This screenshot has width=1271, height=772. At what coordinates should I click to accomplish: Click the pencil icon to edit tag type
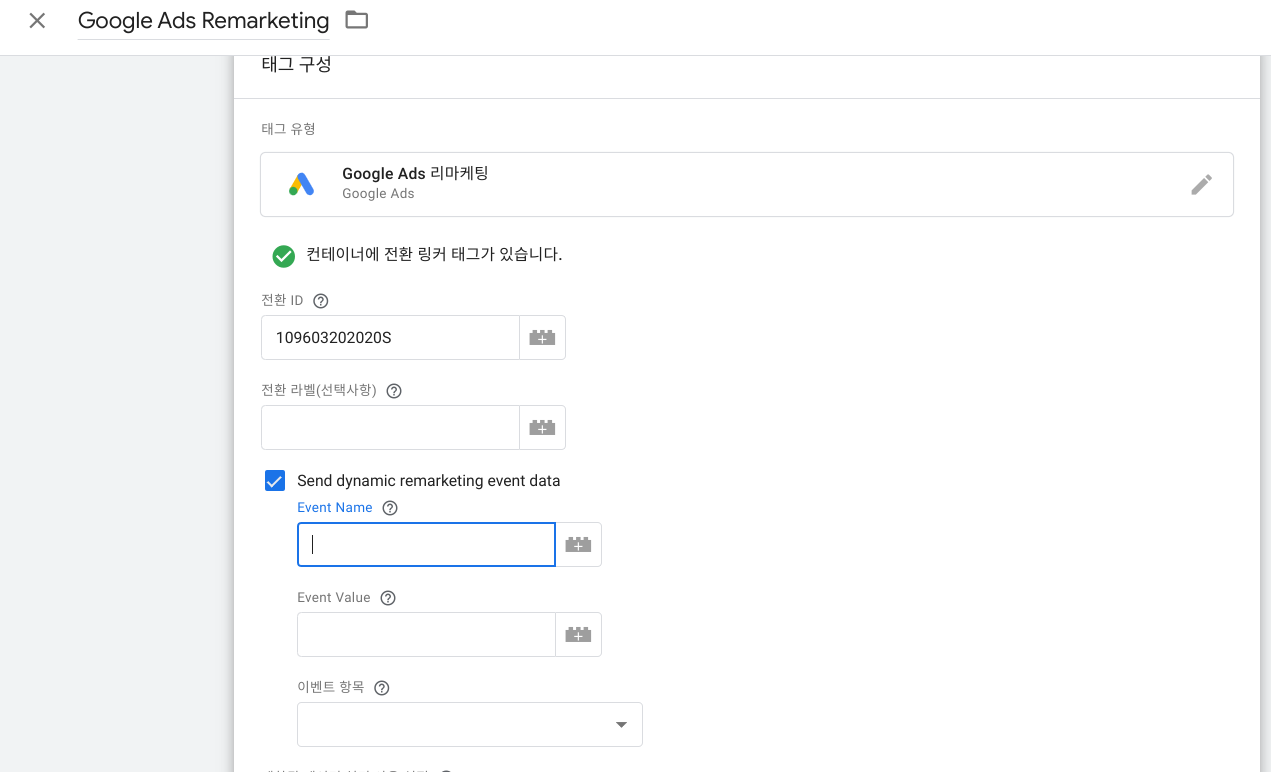pyautogui.click(x=1201, y=184)
